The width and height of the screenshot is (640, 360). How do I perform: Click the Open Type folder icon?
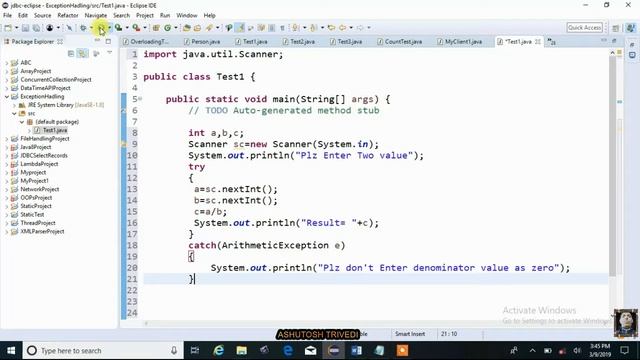pyautogui.click(x=187, y=28)
